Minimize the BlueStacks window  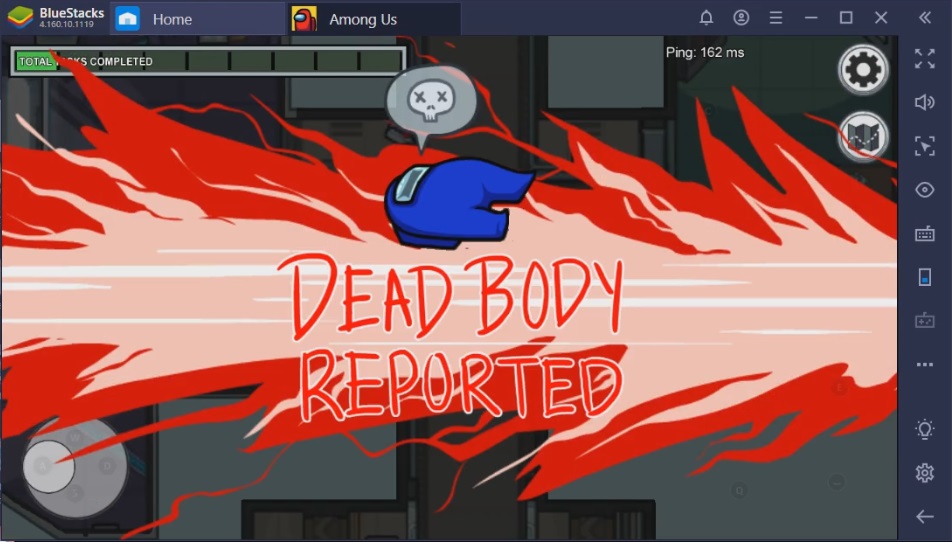tap(811, 18)
